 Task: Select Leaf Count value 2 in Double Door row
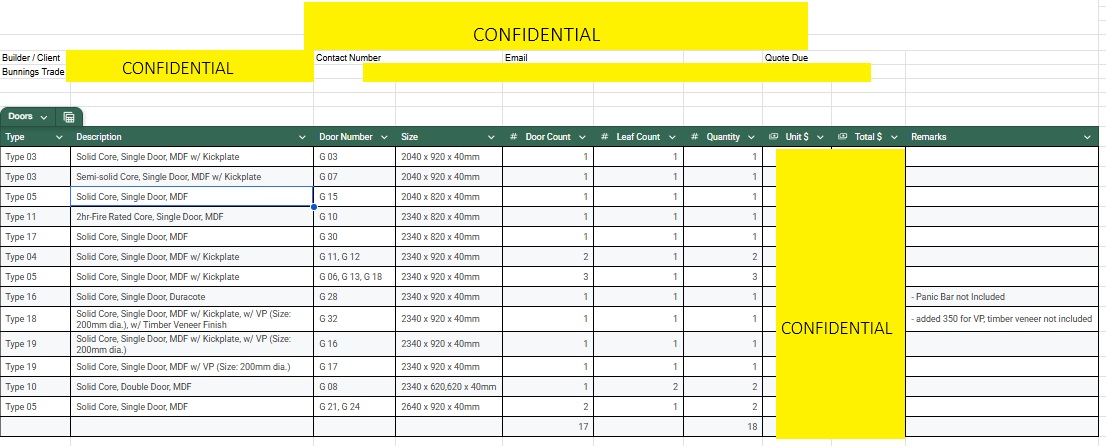coord(638,387)
